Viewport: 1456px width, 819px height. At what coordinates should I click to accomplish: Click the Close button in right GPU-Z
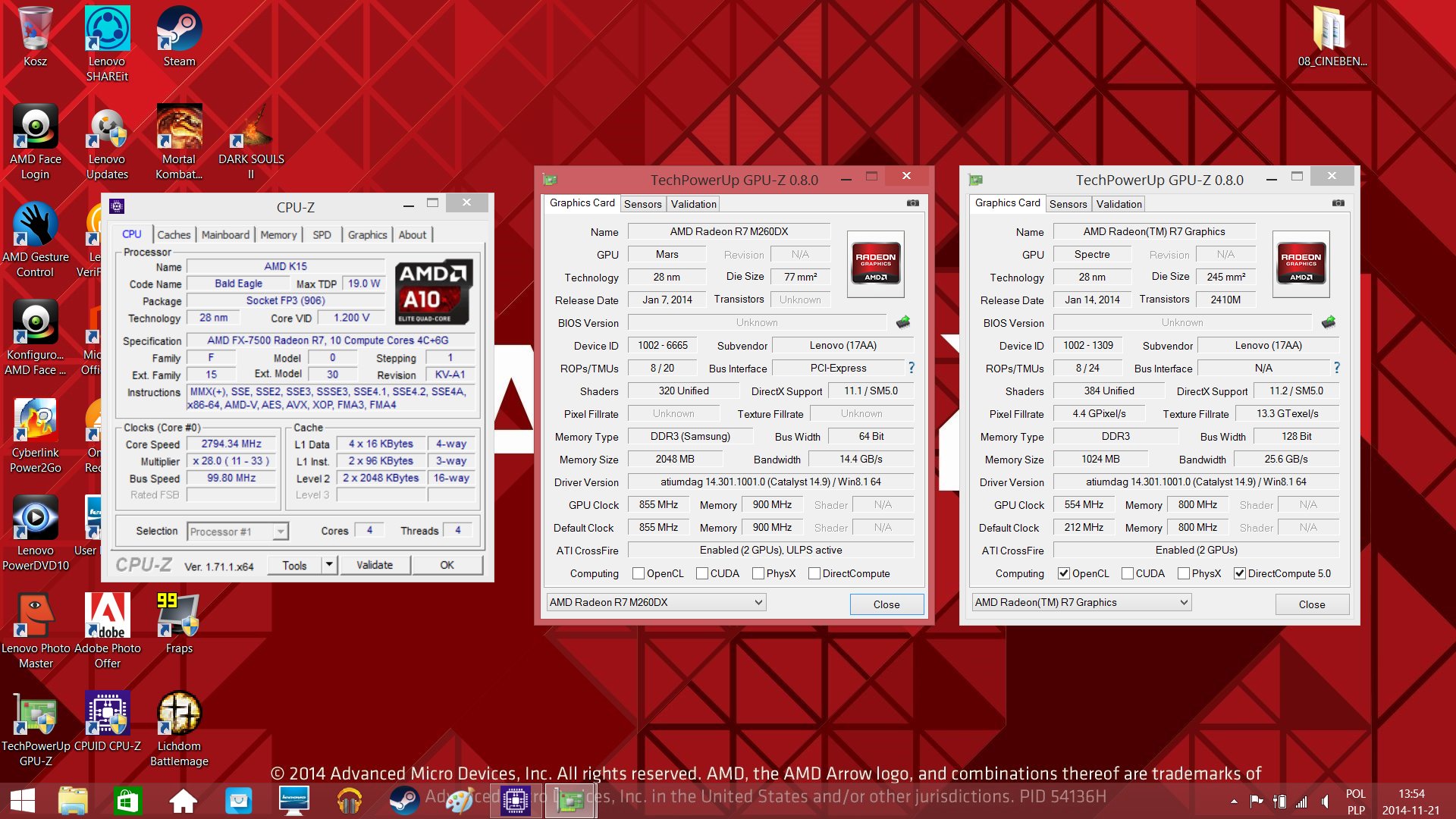1311,604
